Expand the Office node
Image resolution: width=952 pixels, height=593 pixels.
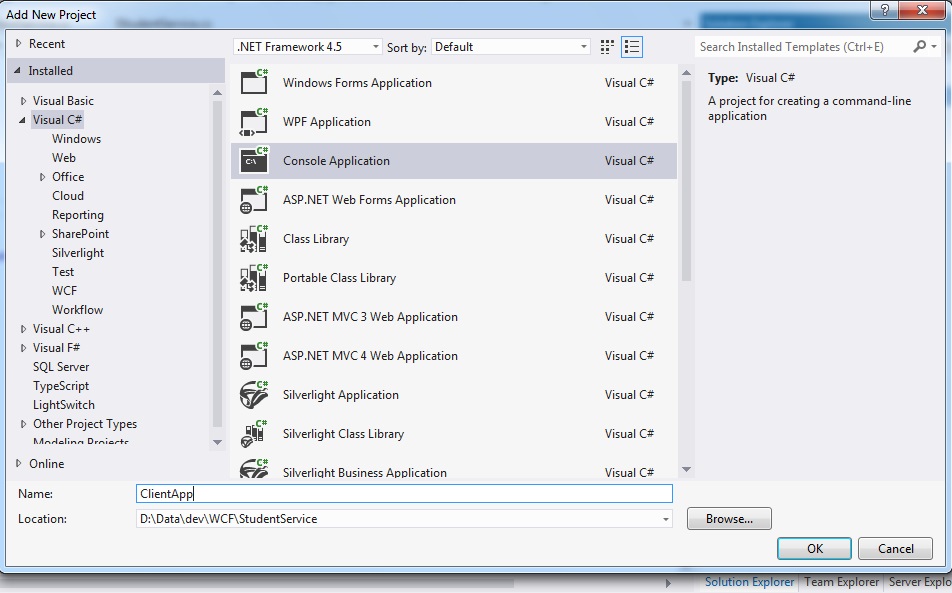pyautogui.click(x=42, y=177)
